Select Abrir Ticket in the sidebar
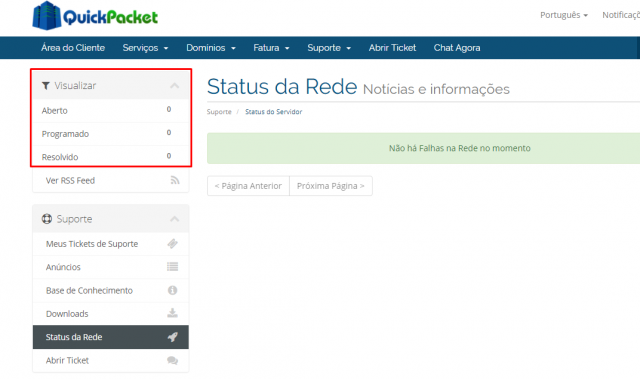This screenshot has height=379, width=640. point(111,360)
